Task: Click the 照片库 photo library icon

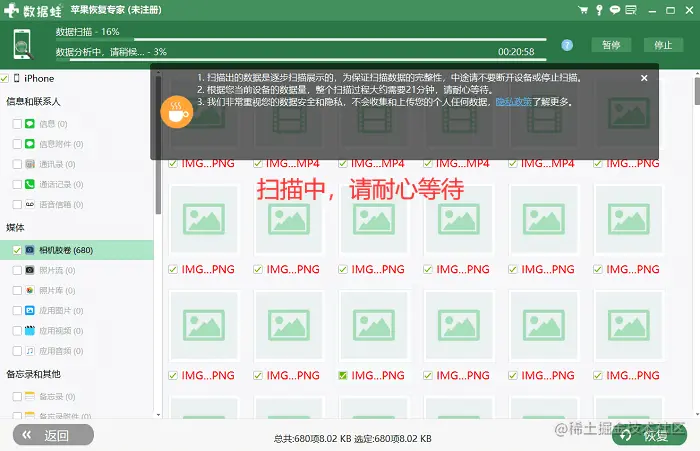Action: 30,290
